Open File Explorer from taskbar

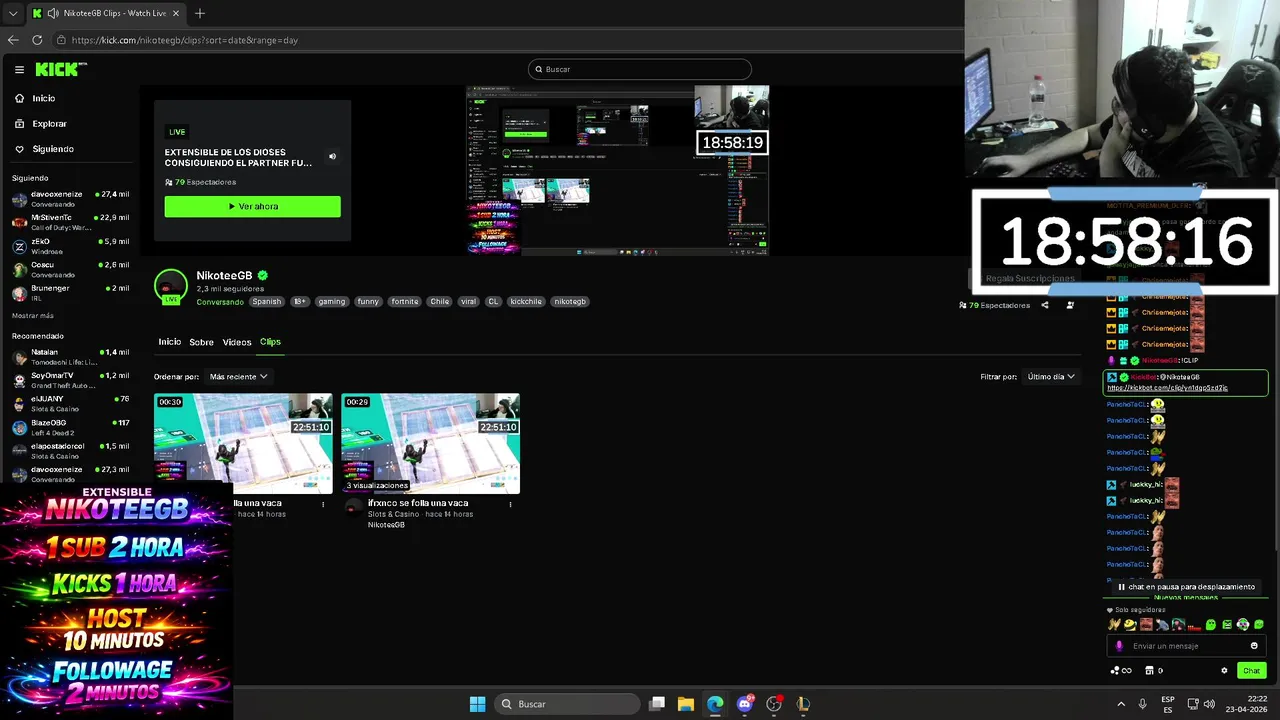tap(686, 704)
